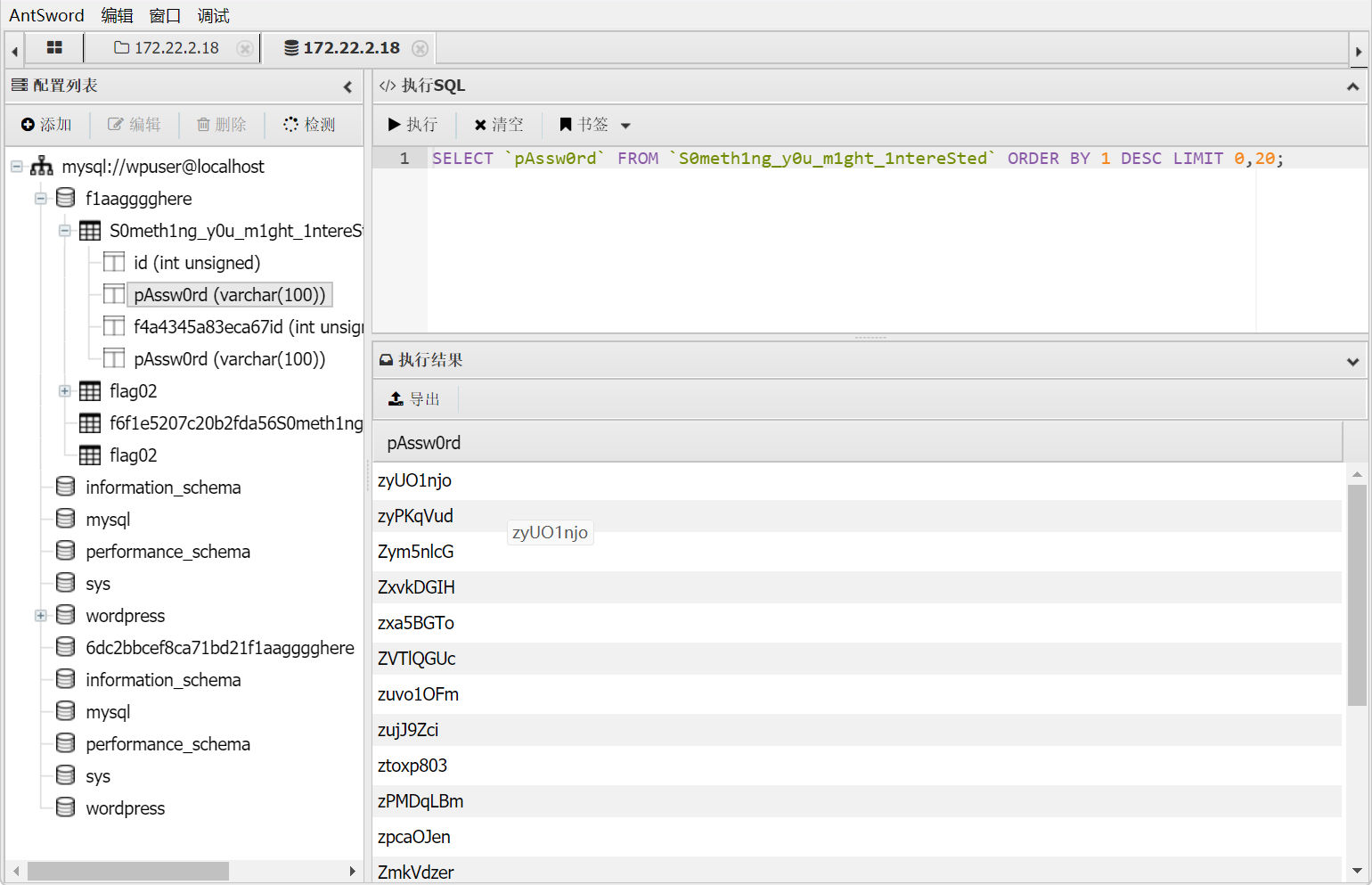Viewport: 1372px width, 885px height.
Task: Collapse the f1aagggghere database node
Action: (41, 199)
